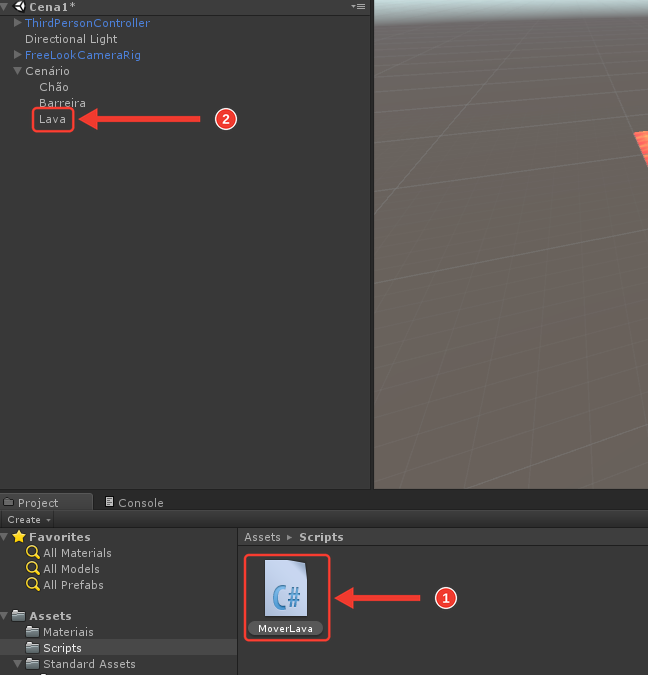
Task: Open the All Materials favorite search
Action: (78, 553)
